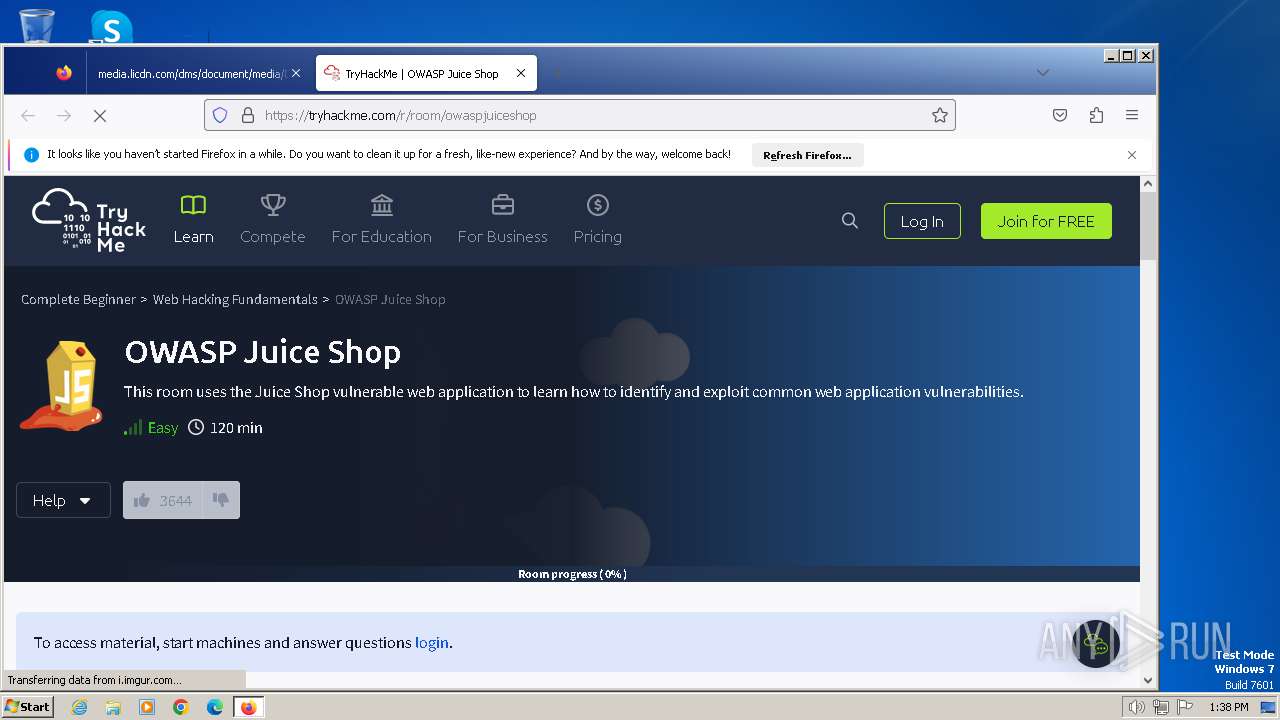Open the Firefox View pinned icon
The width and height of the screenshot is (1280, 720).
tap(64, 73)
